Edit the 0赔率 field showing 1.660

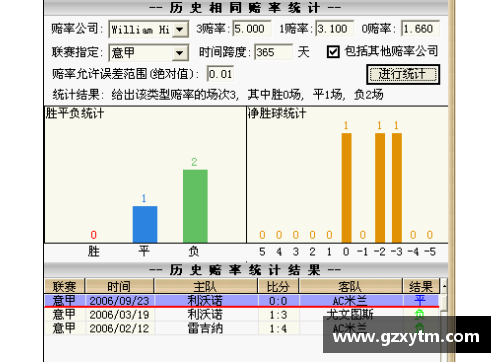click(x=420, y=29)
